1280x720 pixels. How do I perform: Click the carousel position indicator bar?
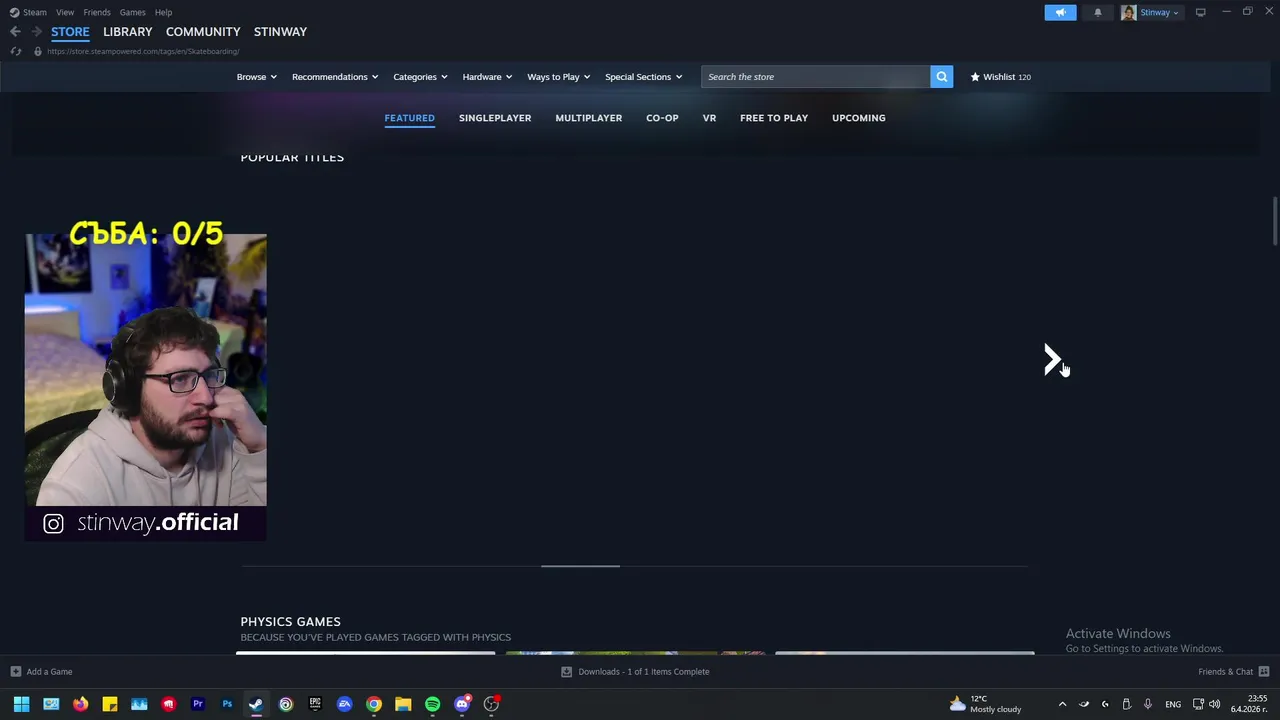click(x=580, y=566)
